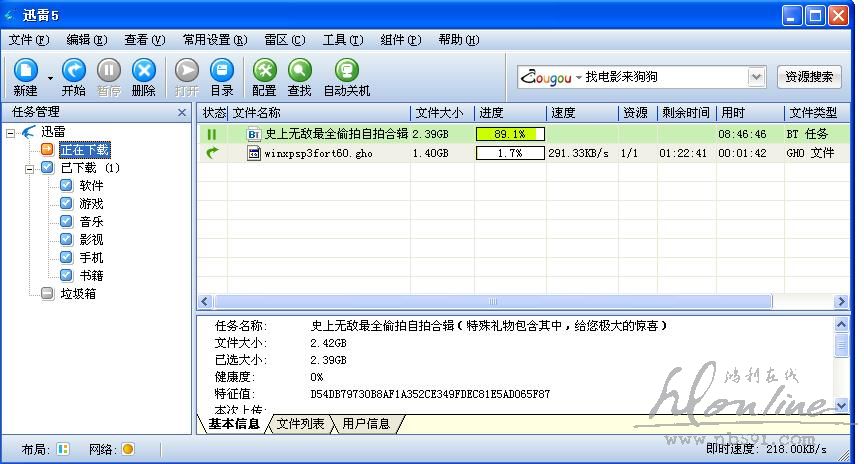This screenshot has height=464, width=864.
Task: Sort by 剩余时间 column header
Action: tap(687, 113)
